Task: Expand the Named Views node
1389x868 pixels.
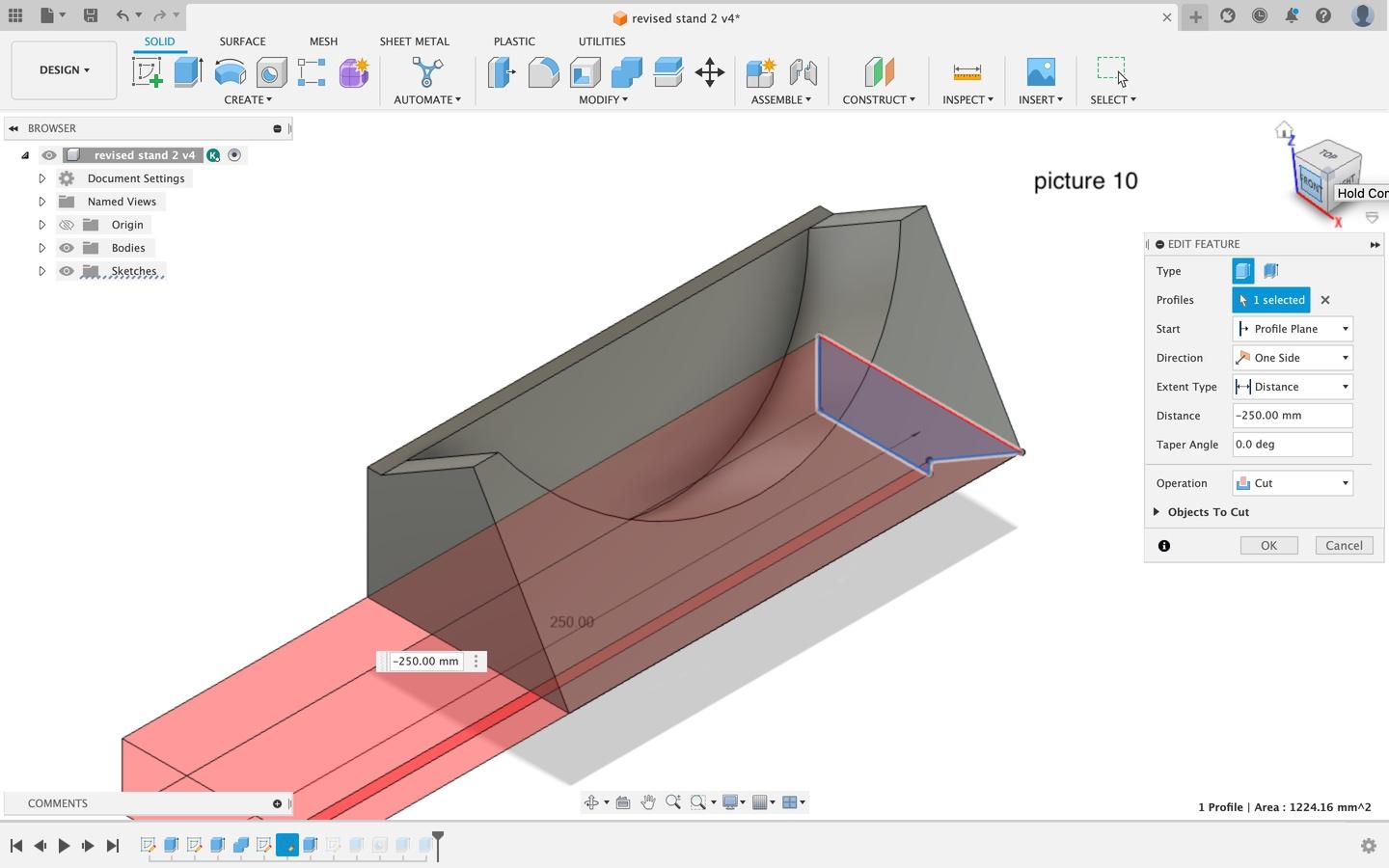Action: [x=41, y=202]
